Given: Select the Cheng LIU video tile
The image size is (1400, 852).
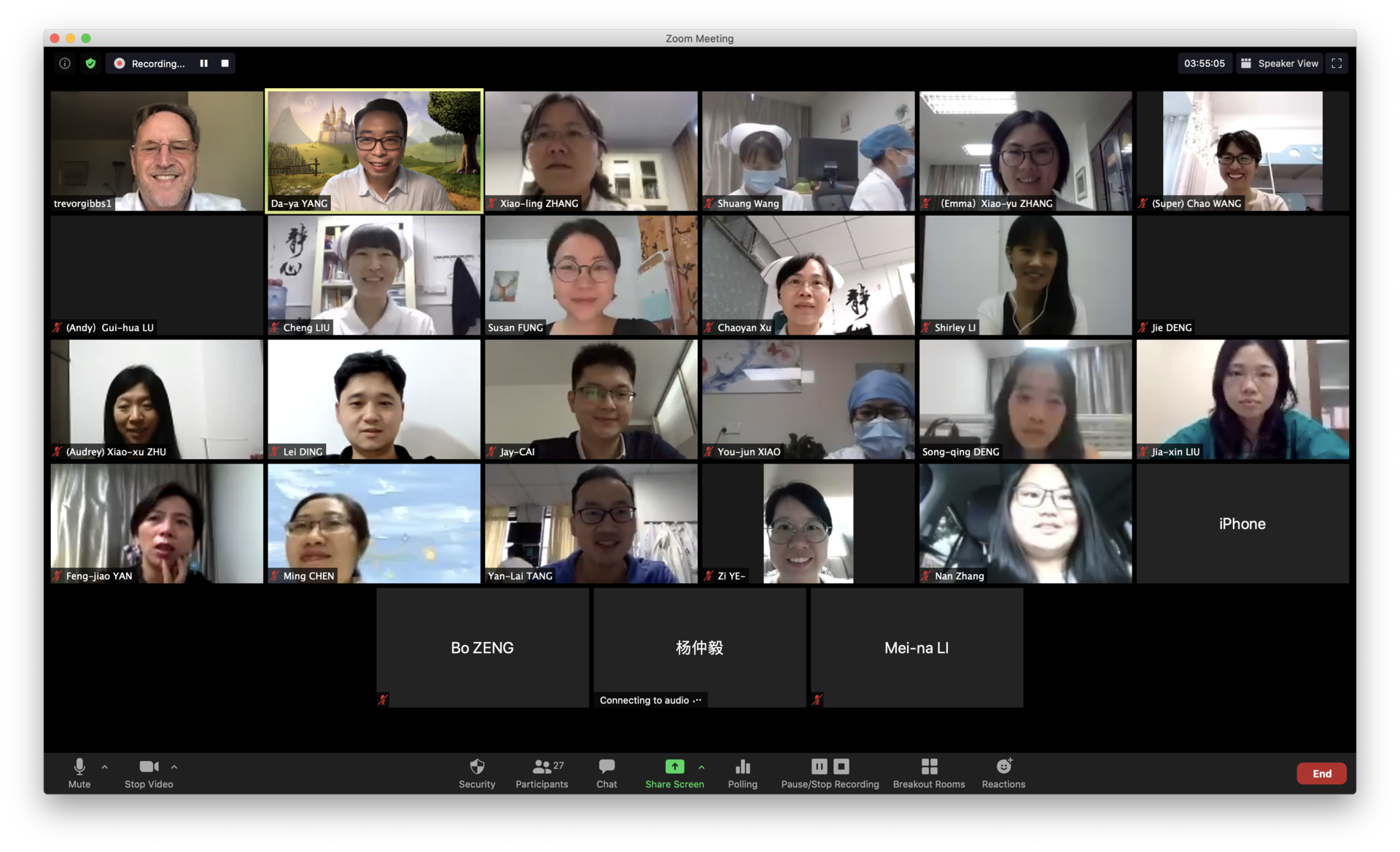Looking at the screenshot, I should pos(374,275).
